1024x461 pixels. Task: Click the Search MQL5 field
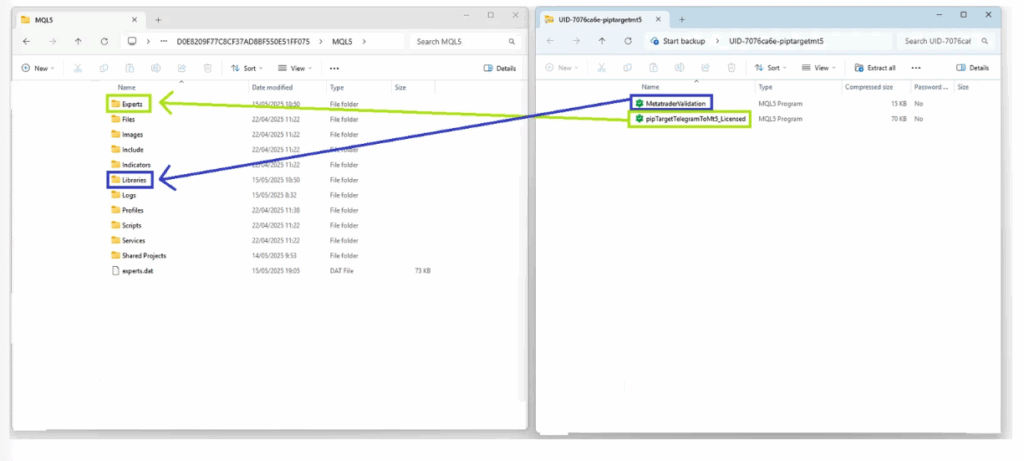tap(463, 41)
